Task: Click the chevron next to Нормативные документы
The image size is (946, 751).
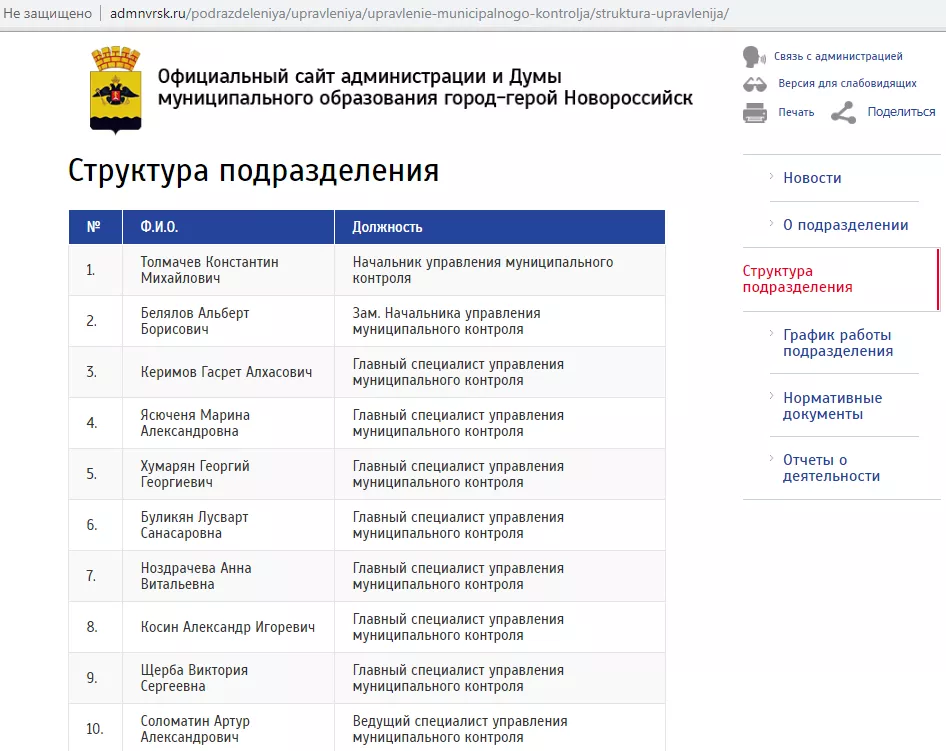Action: 771,396
